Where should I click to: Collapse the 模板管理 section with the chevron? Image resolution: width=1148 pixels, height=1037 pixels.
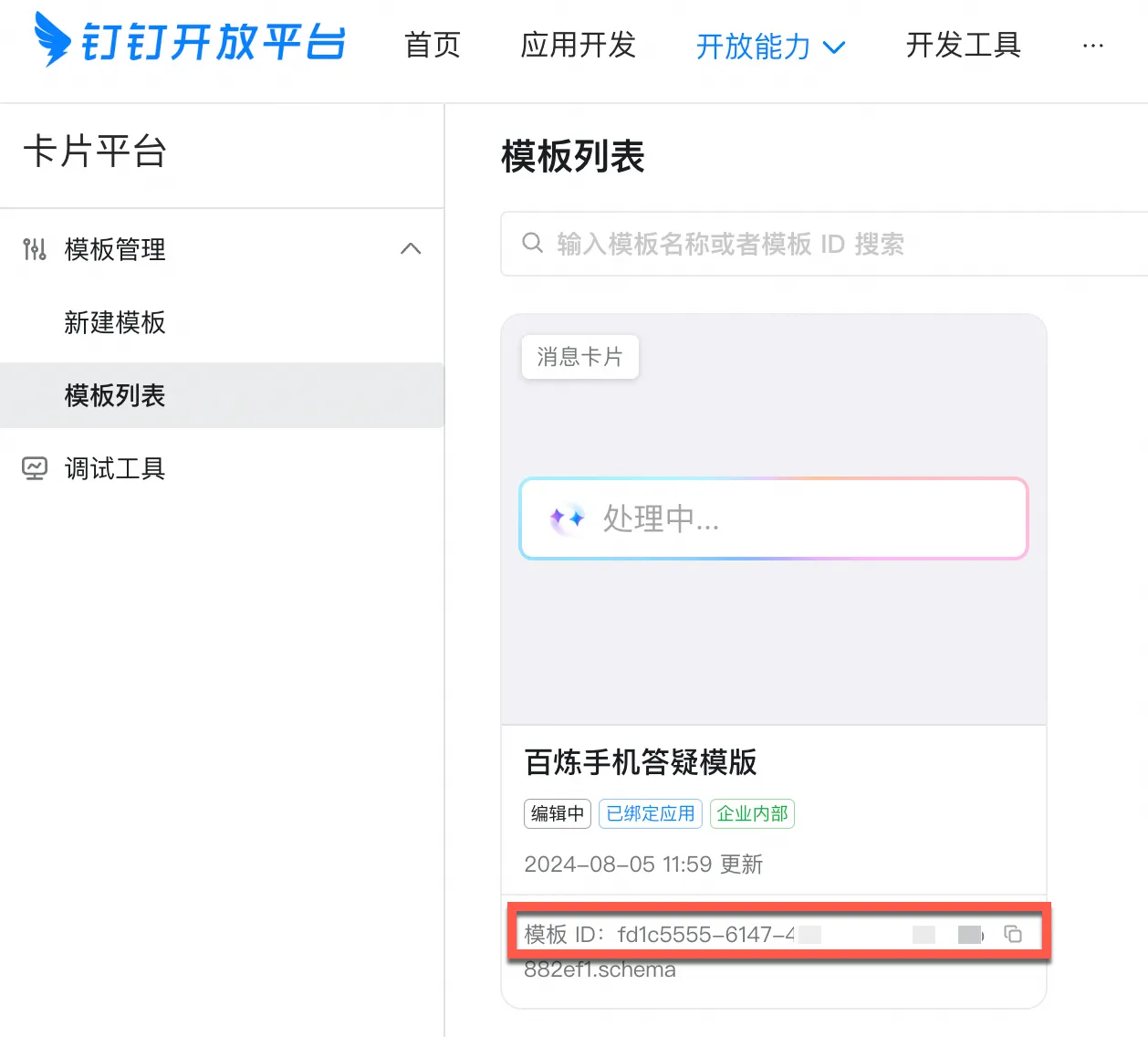click(x=411, y=248)
